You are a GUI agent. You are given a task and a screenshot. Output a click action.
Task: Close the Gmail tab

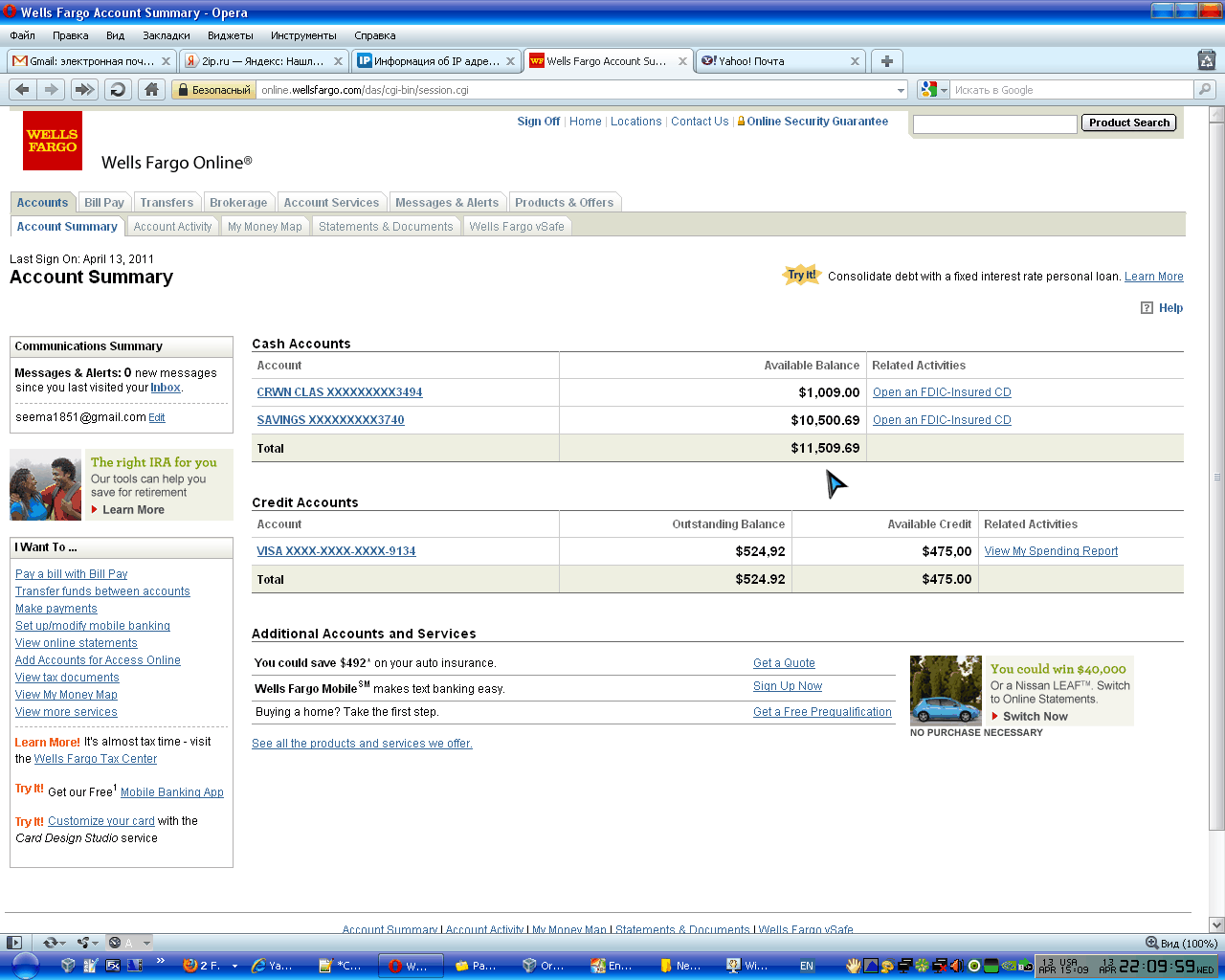click(166, 60)
